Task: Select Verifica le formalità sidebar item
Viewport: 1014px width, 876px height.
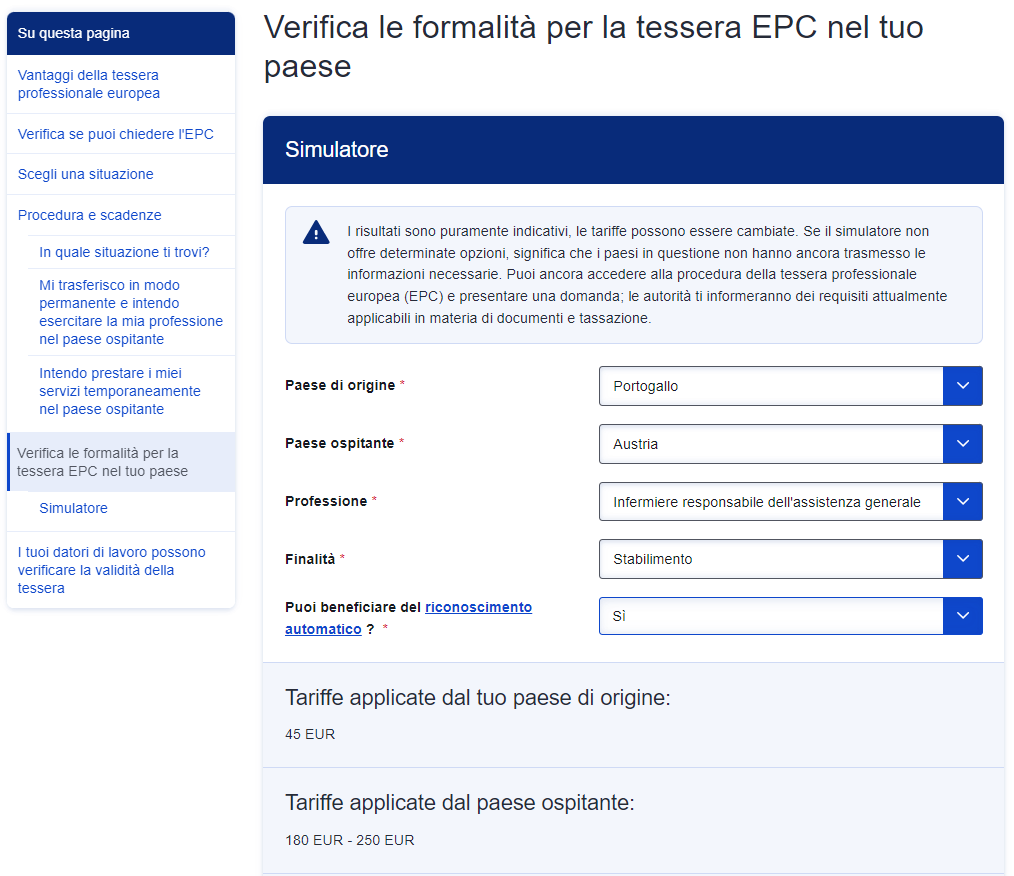Action: 102,462
